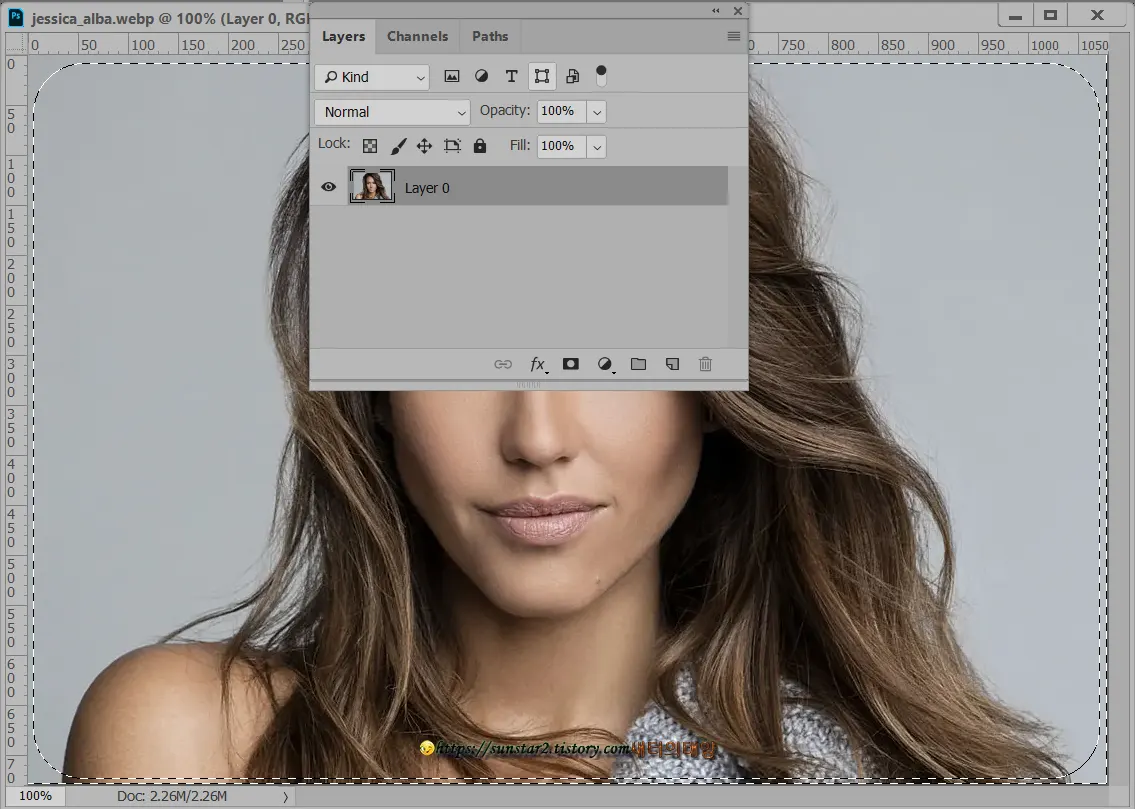Switch to the Layers tab
Image resolution: width=1135 pixels, height=809 pixels.
pos(343,36)
